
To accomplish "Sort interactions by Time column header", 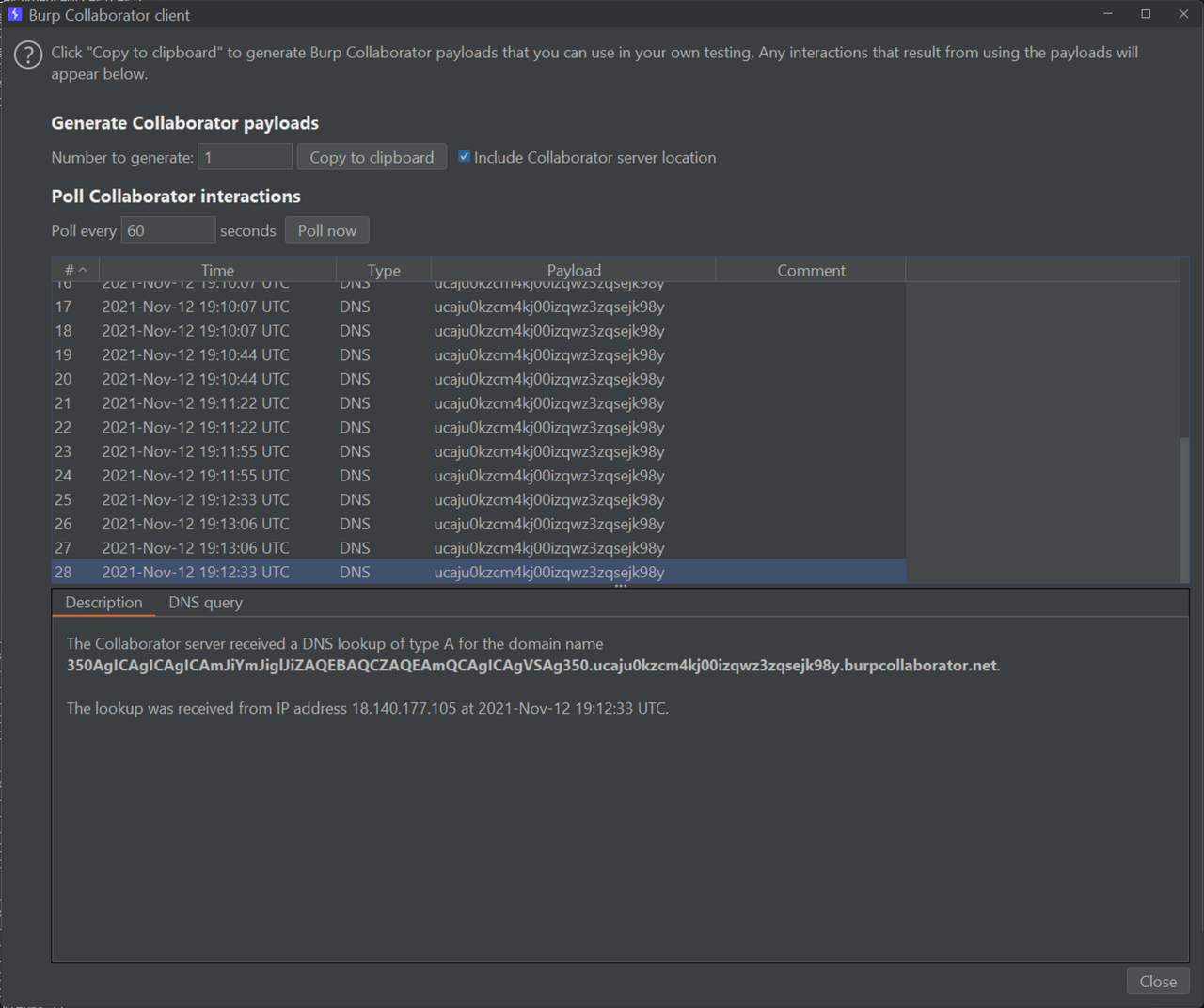I will [217, 270].
